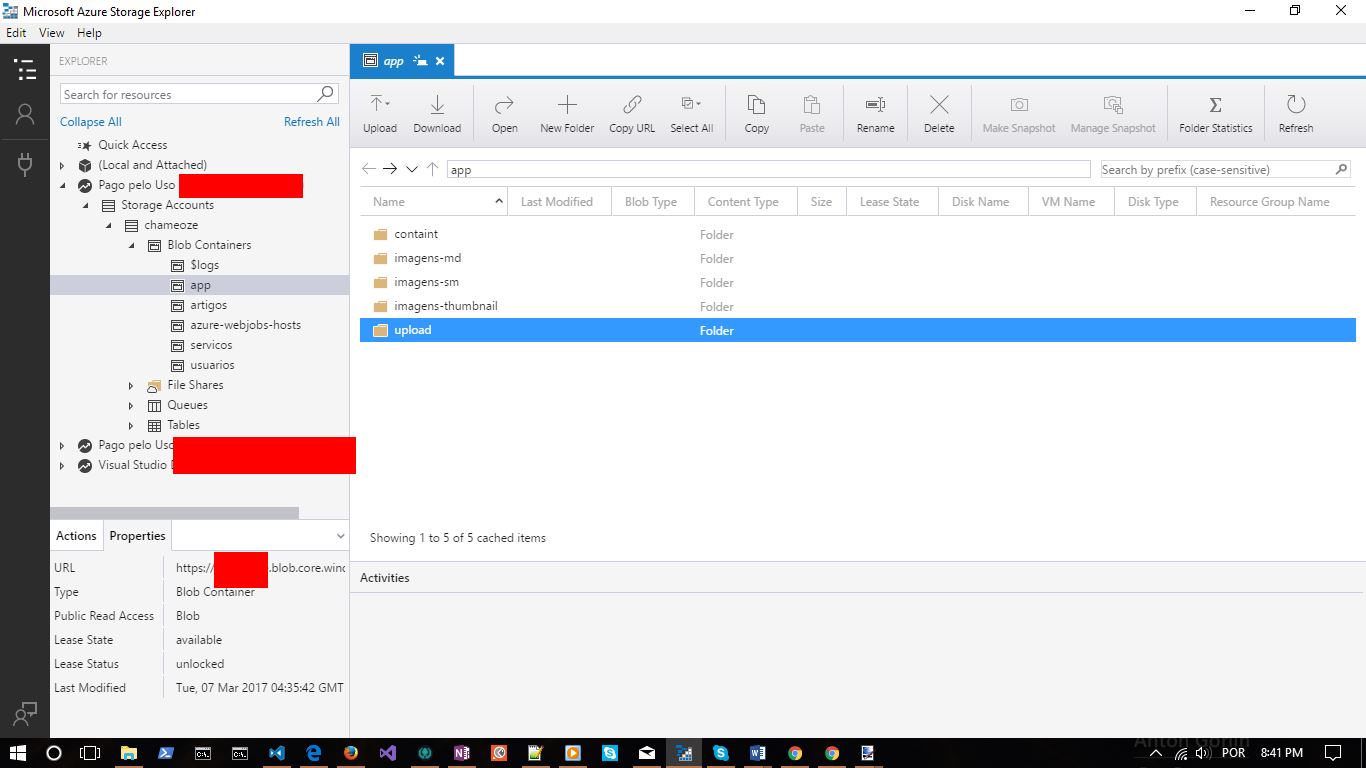The width and height of the screenshot is (1366, 768).
Task: Switch to the Actions tab
Action: point(76,536)
